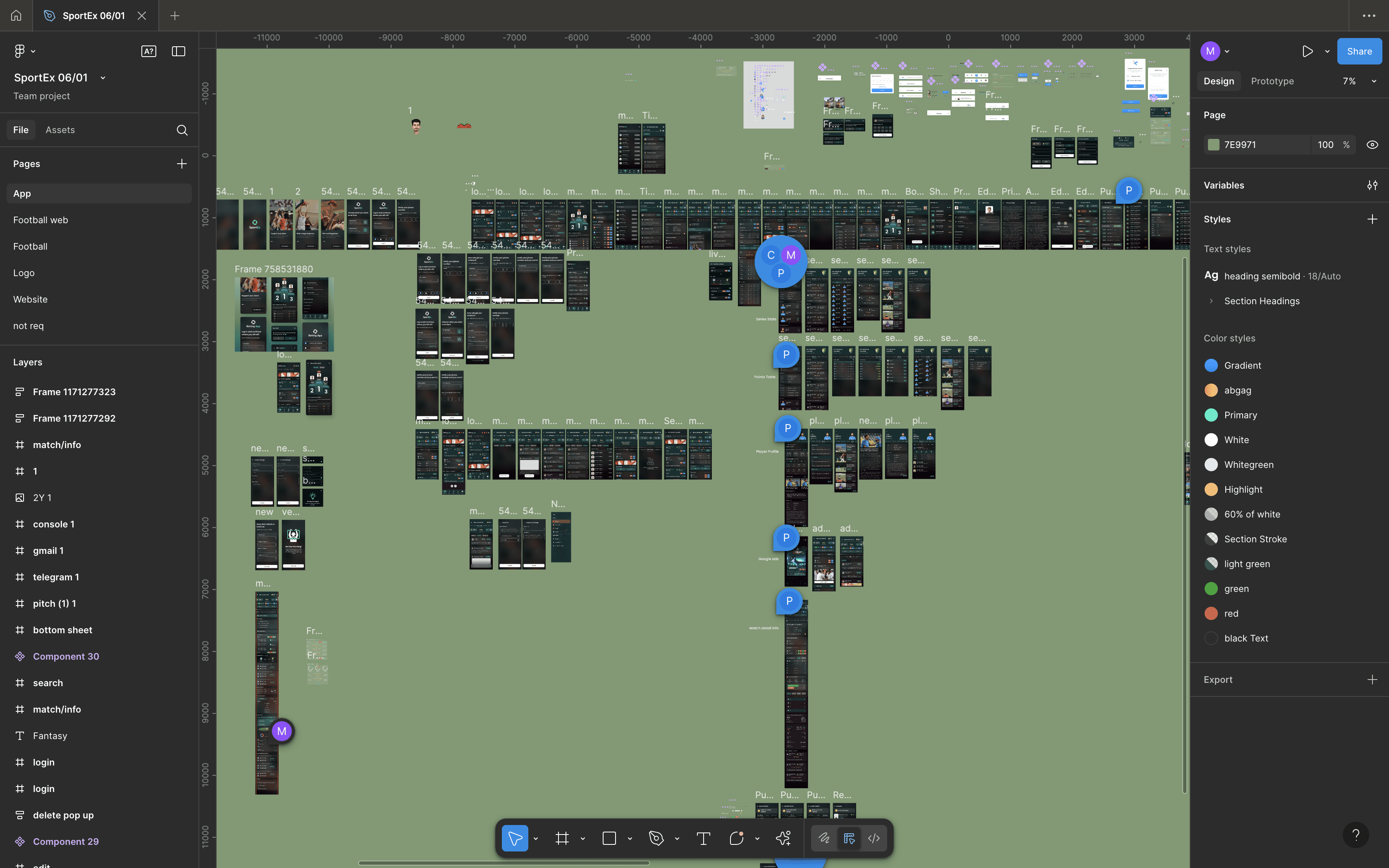Open the SportEx 06/01 file name dropdown
The image size is (1389, 868).
(x=103, y=78)
